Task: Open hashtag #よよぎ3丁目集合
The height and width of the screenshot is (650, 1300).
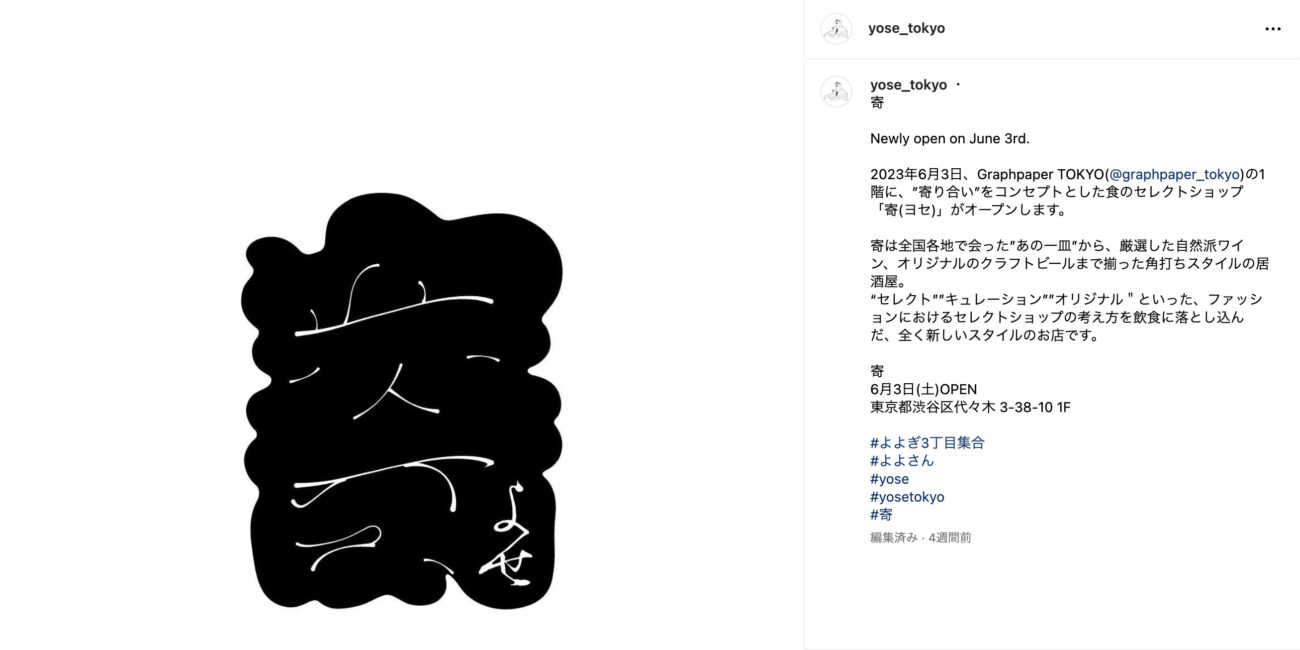Action: [927, 442]
